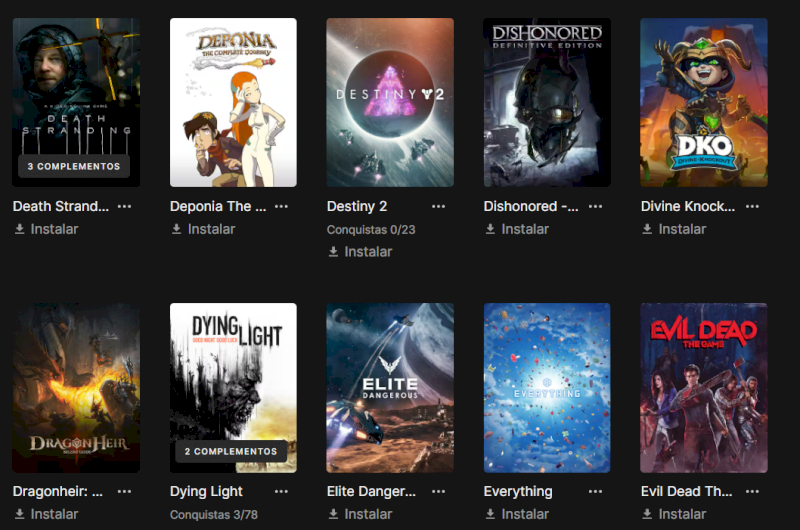Click Instalar label for Deponia
Viewport: 800px width, 530px height.
[x=211, y=229]
